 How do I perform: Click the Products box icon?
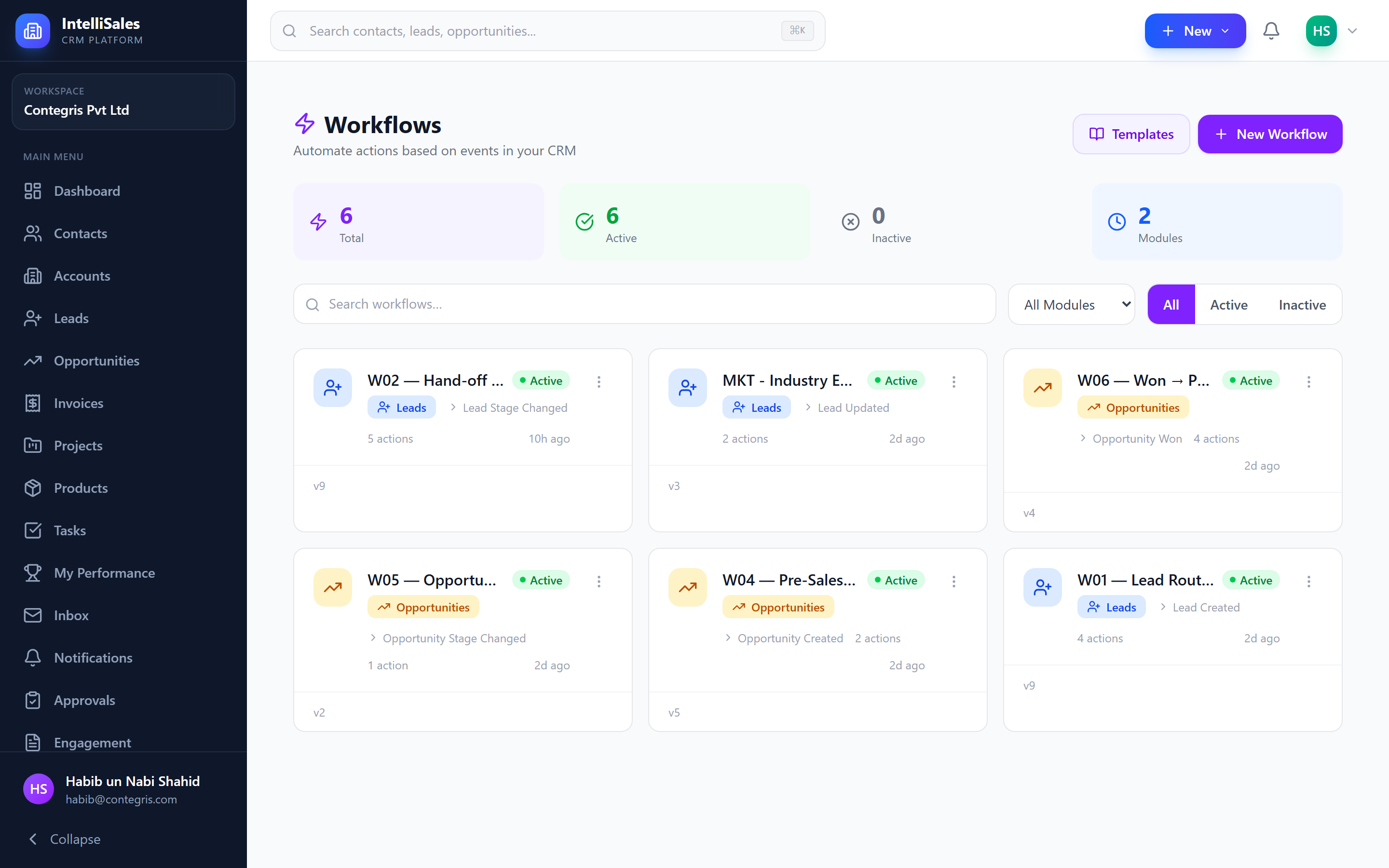click(x=33, y=488)
